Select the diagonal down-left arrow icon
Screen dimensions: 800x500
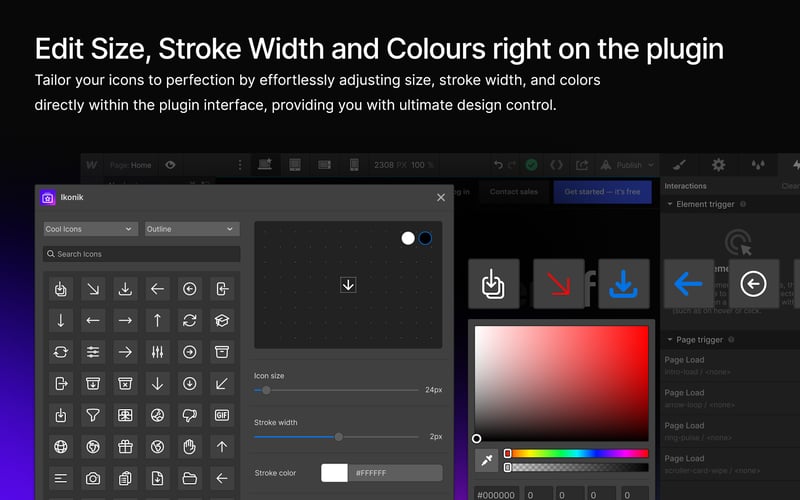[x=222, y=384]
